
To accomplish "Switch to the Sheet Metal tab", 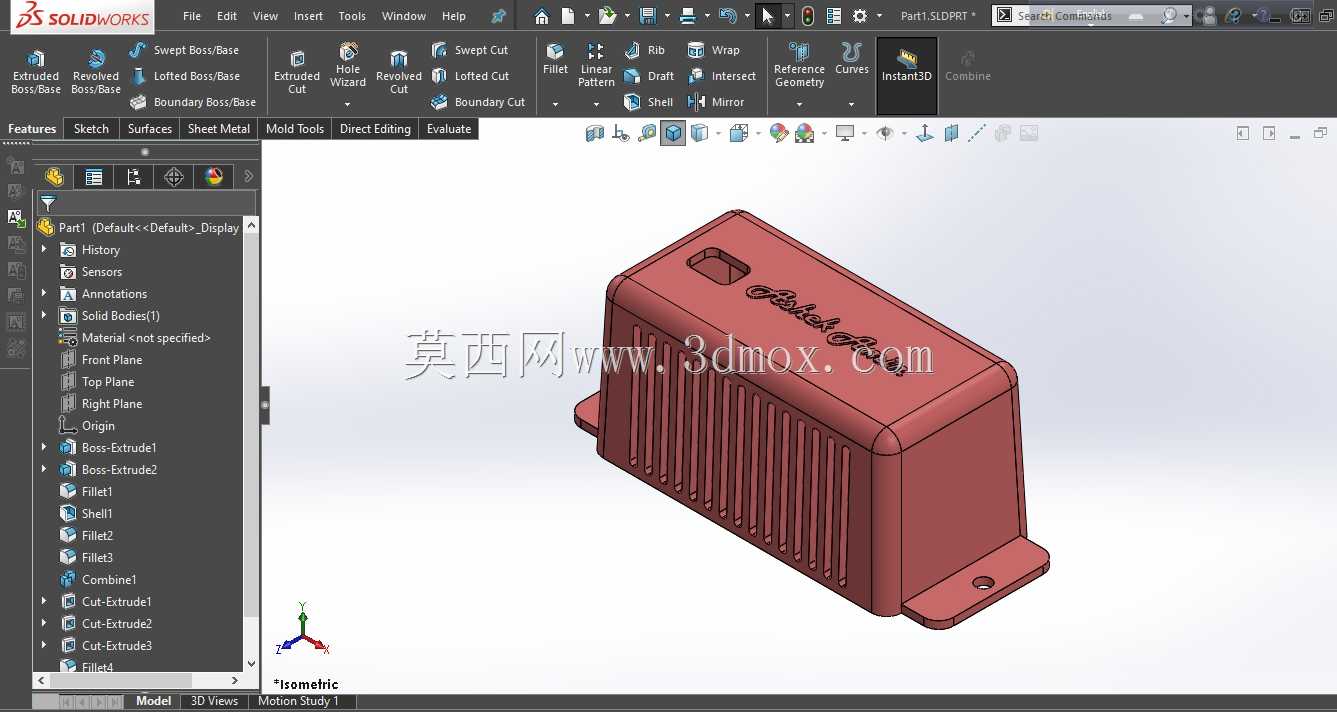I will (219, 129).
